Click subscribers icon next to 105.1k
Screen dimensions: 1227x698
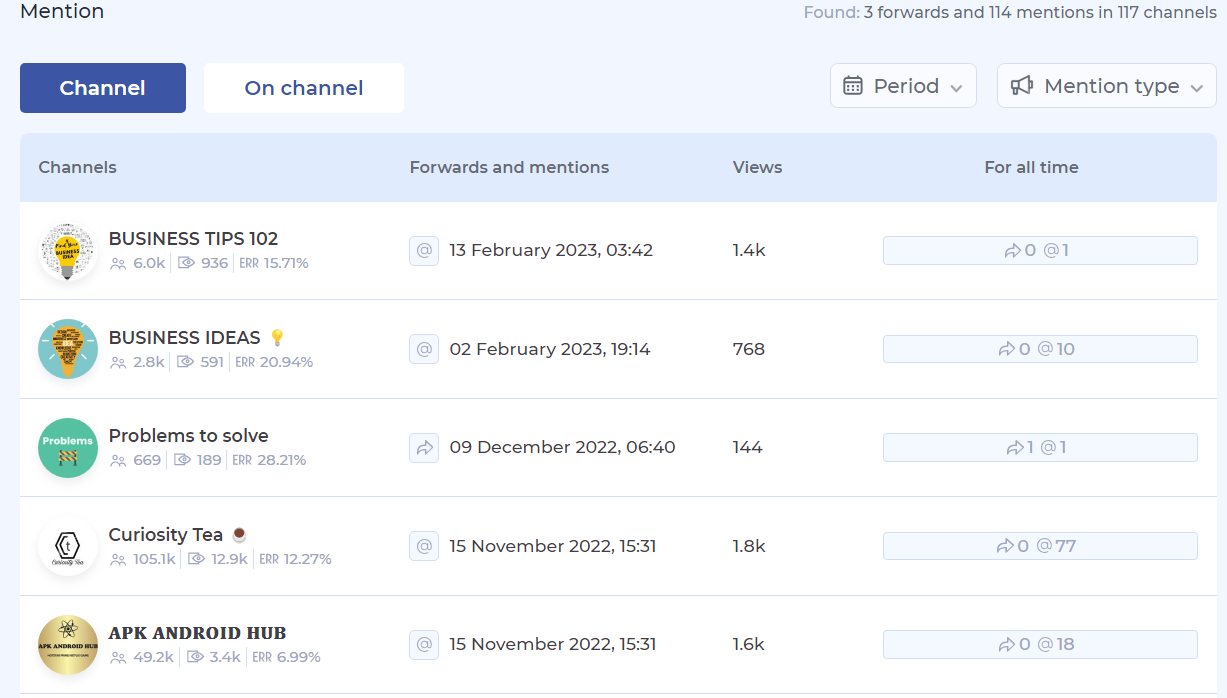click(118, 559)
